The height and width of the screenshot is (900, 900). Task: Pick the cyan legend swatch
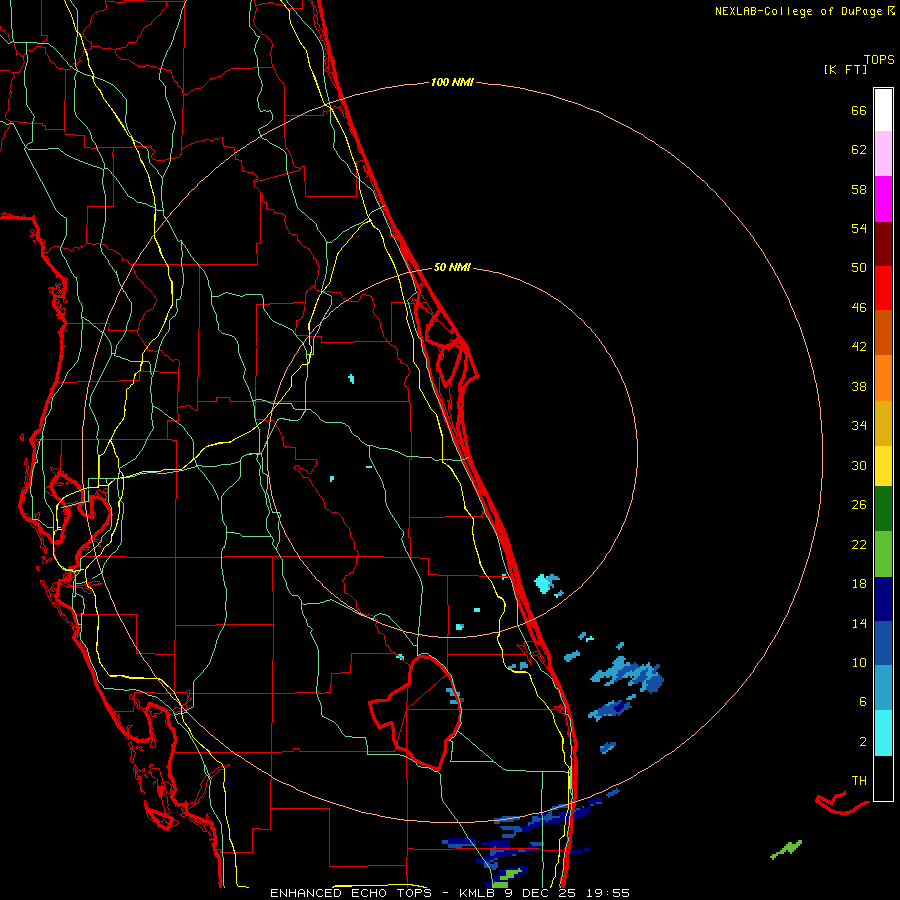883,733
